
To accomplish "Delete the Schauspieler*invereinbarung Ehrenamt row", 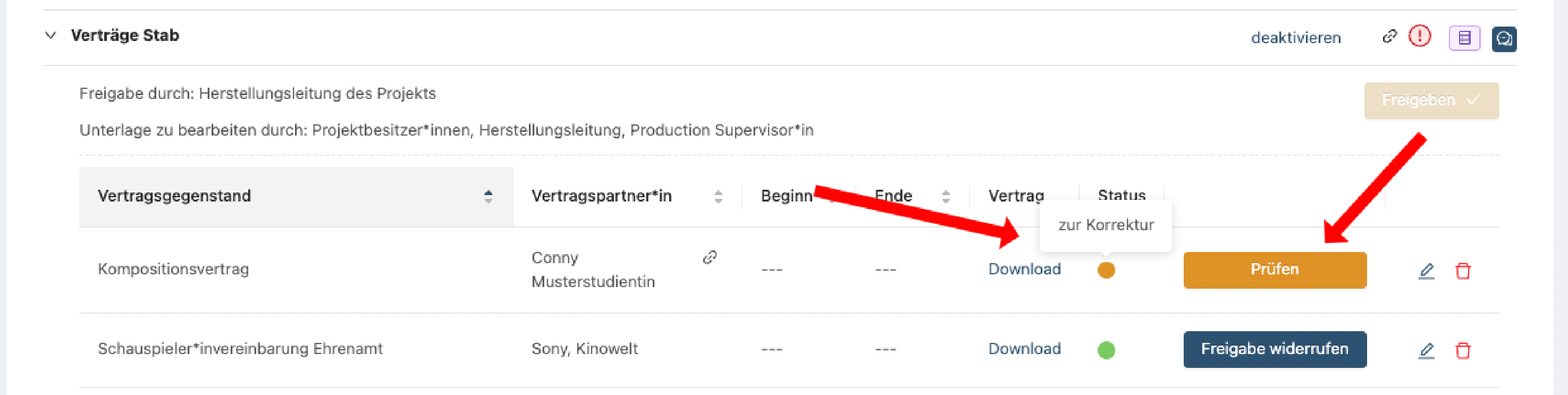I will point(1463,350).
